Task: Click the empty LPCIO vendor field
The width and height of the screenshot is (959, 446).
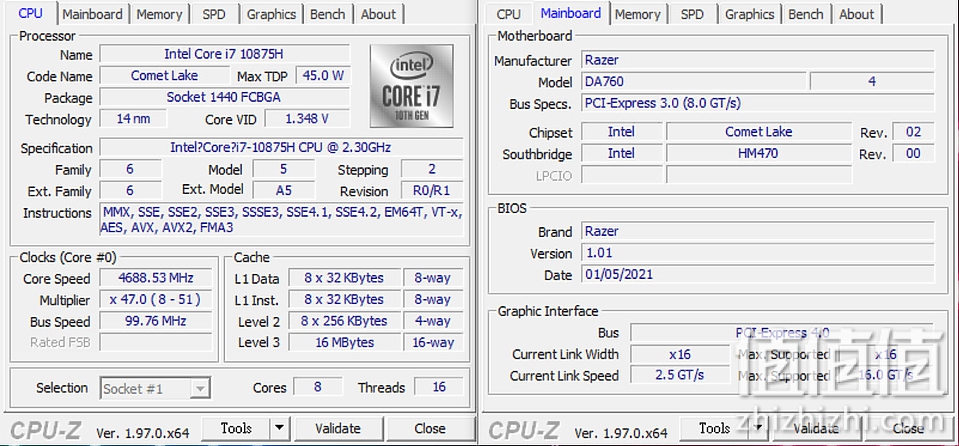Action: pyautogui.click(x=621, y=175)
